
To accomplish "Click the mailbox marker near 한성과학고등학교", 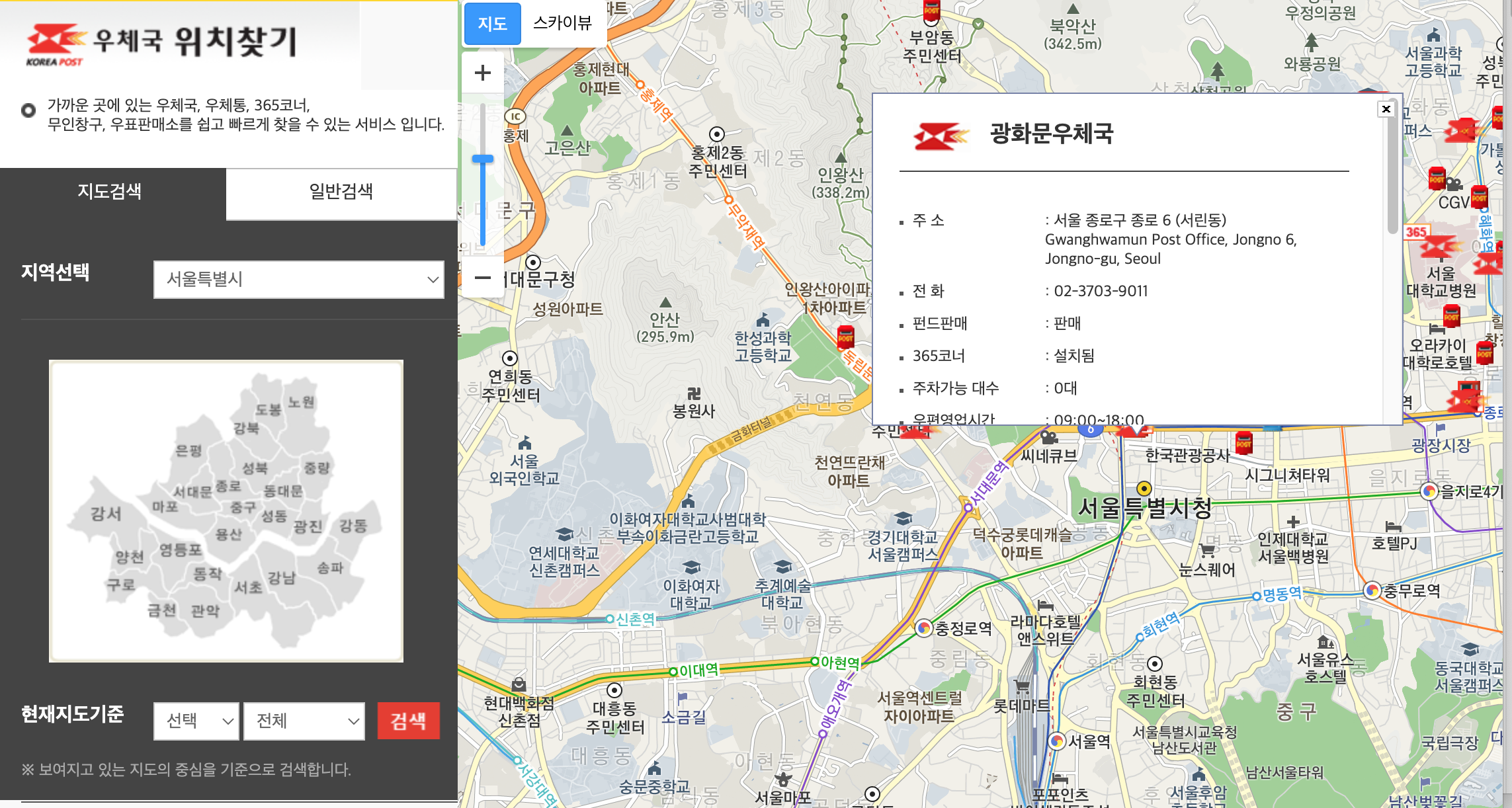I will click(x=845, y=337).
